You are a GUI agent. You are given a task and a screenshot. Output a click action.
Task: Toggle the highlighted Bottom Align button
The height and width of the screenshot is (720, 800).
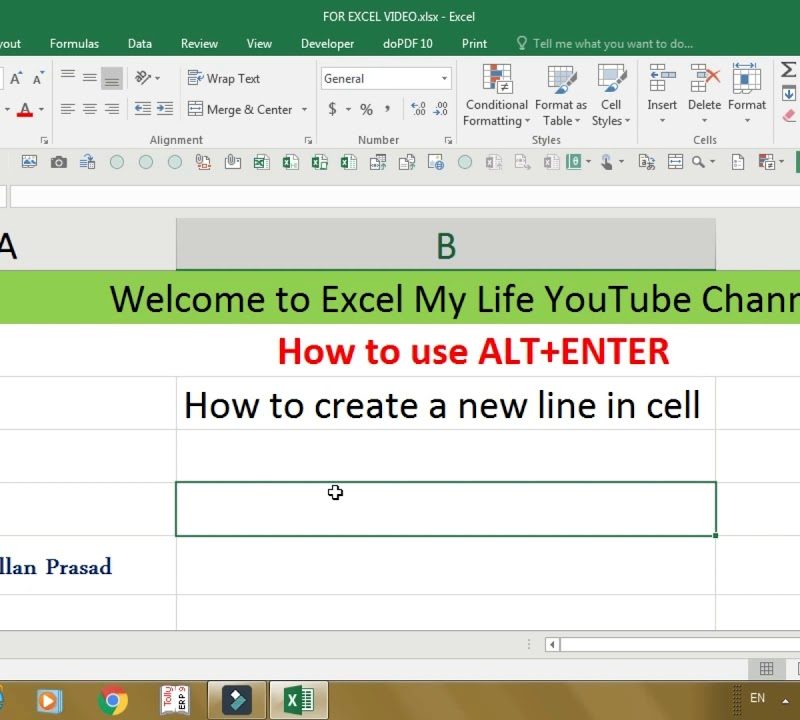[112, 78]
